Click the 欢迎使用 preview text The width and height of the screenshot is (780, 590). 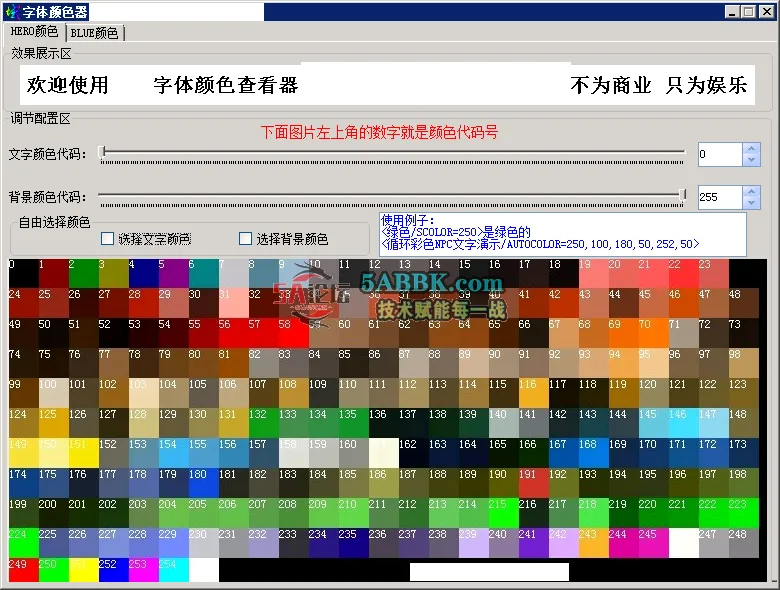coord(68,85)
